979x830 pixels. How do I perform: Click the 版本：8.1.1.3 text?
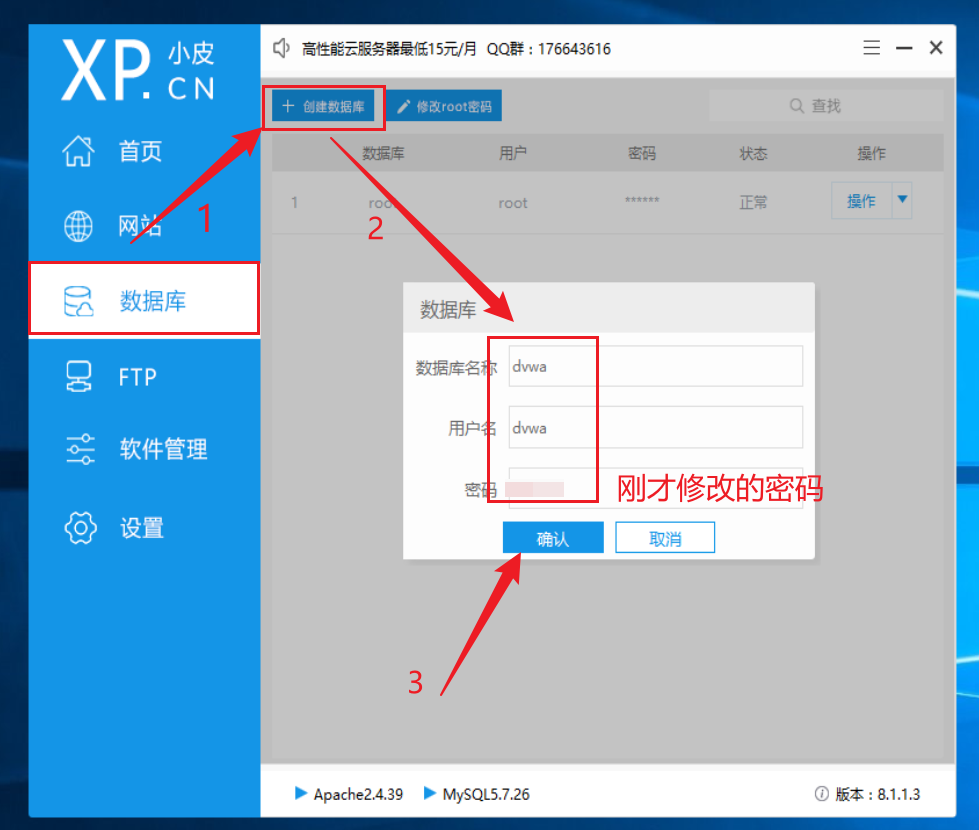point(877,794)
